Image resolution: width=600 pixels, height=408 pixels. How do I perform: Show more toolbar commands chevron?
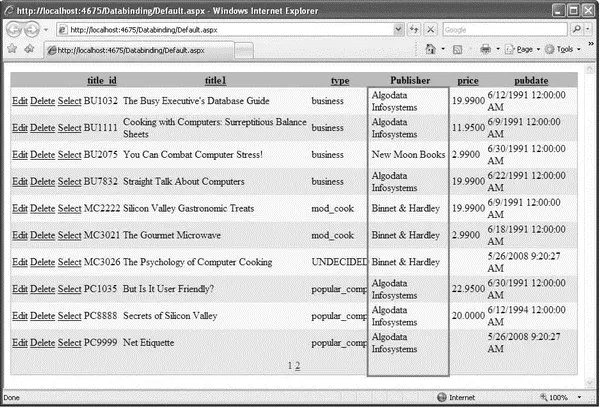591,44
